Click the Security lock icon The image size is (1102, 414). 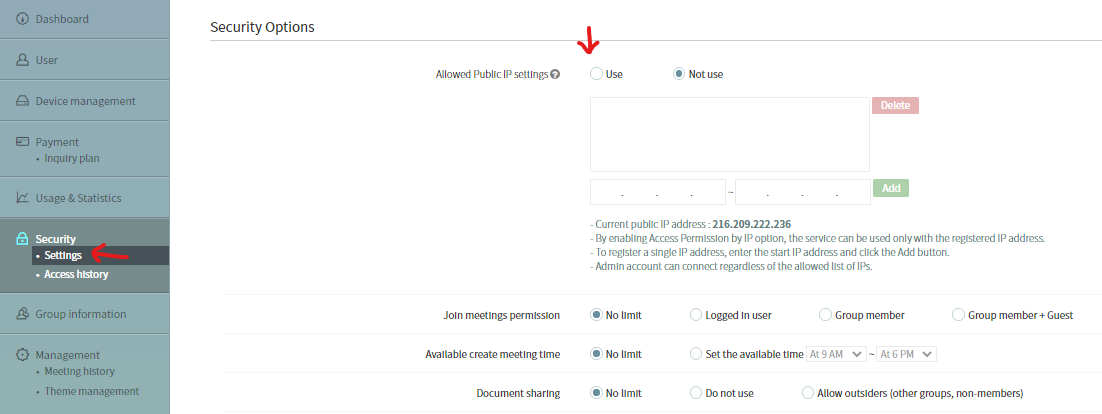coord(22,239)
